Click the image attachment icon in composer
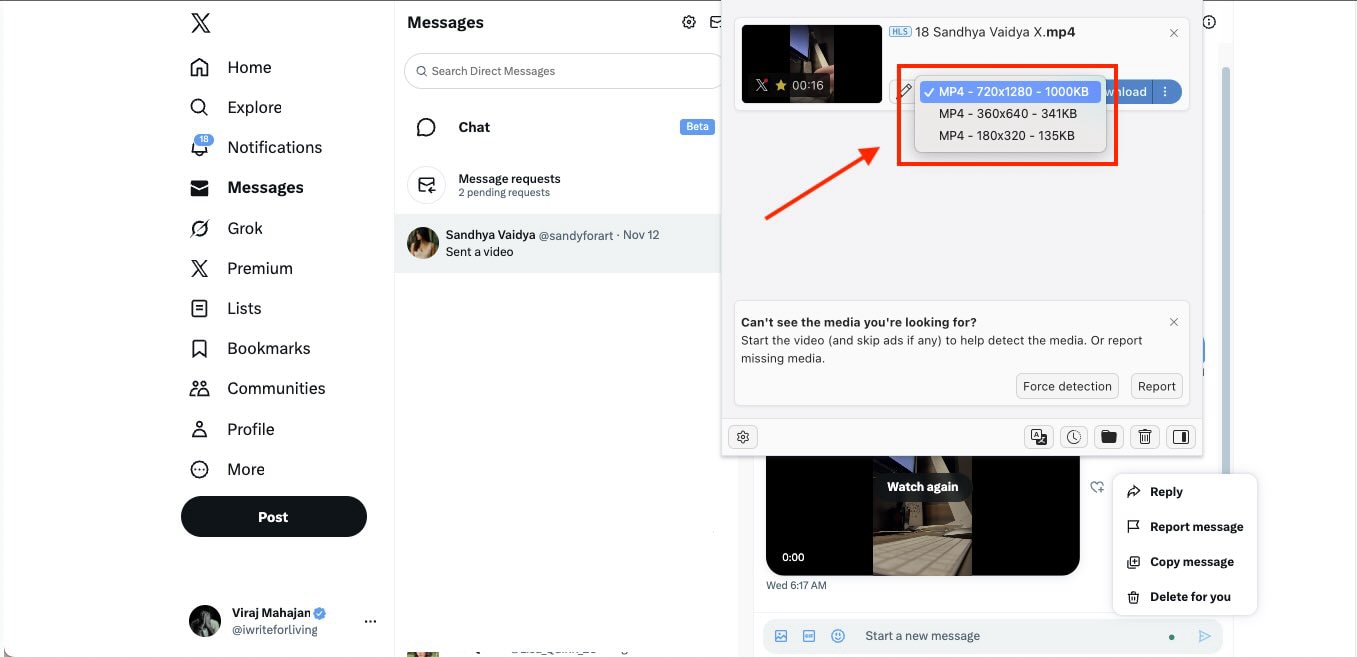 coord(781,635)
